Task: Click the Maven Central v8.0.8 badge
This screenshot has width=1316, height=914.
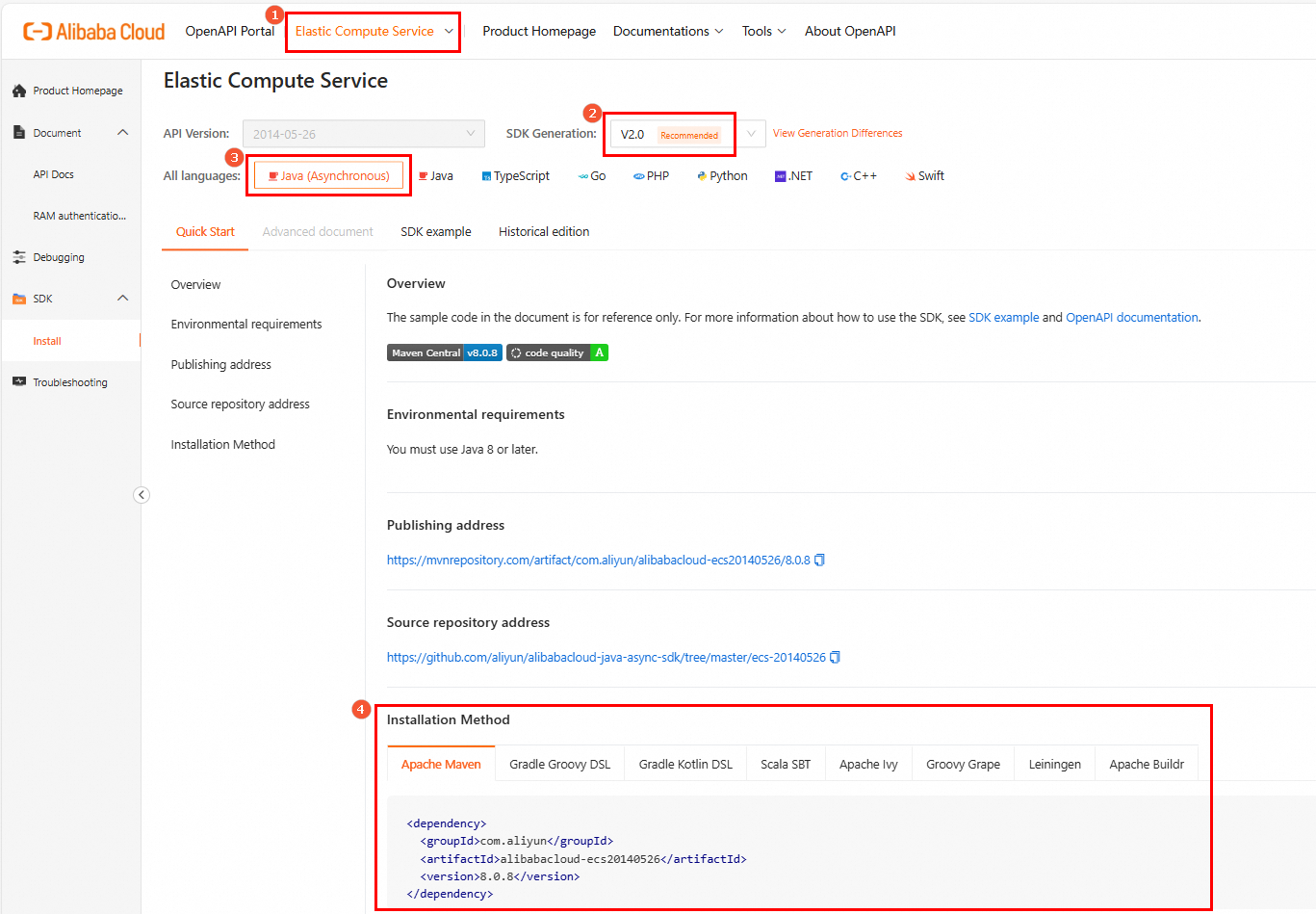Action: [445, 353]
